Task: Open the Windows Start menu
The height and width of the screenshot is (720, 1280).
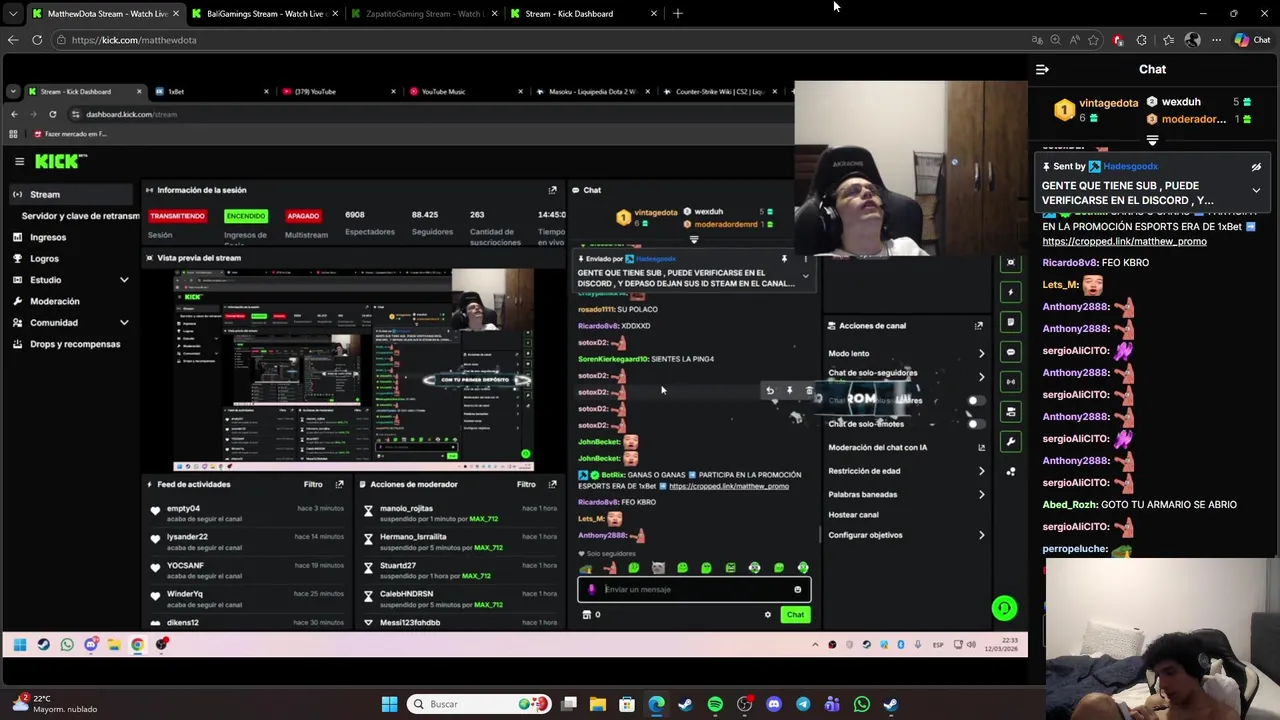Action: (389, 704)
